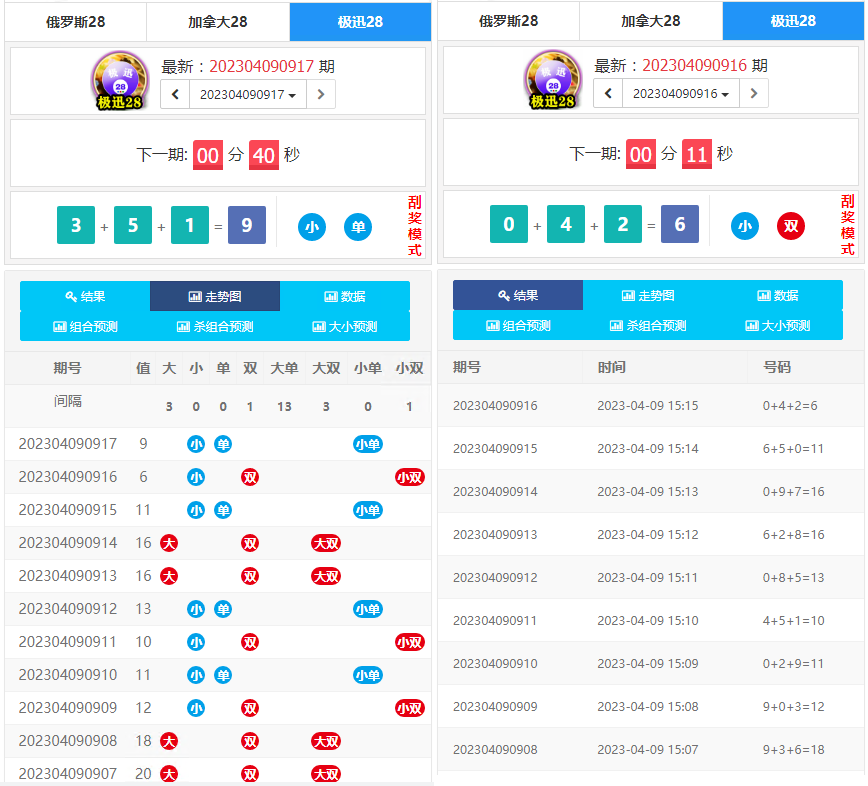The image size is (868, 786).
Task: Click 大 badge in row 202304090913
Action: pyautogui.click(x=169, y=576)
